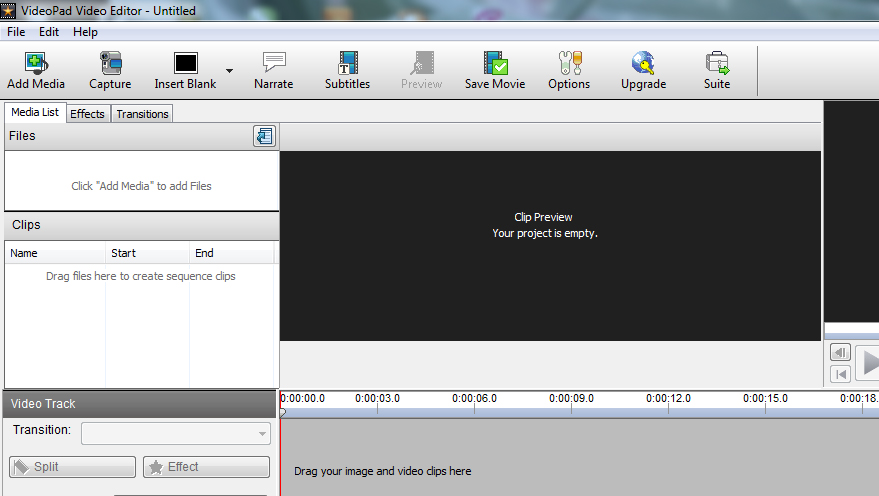Open the Edit menu
879x496 pixels.
click(49, 32)
